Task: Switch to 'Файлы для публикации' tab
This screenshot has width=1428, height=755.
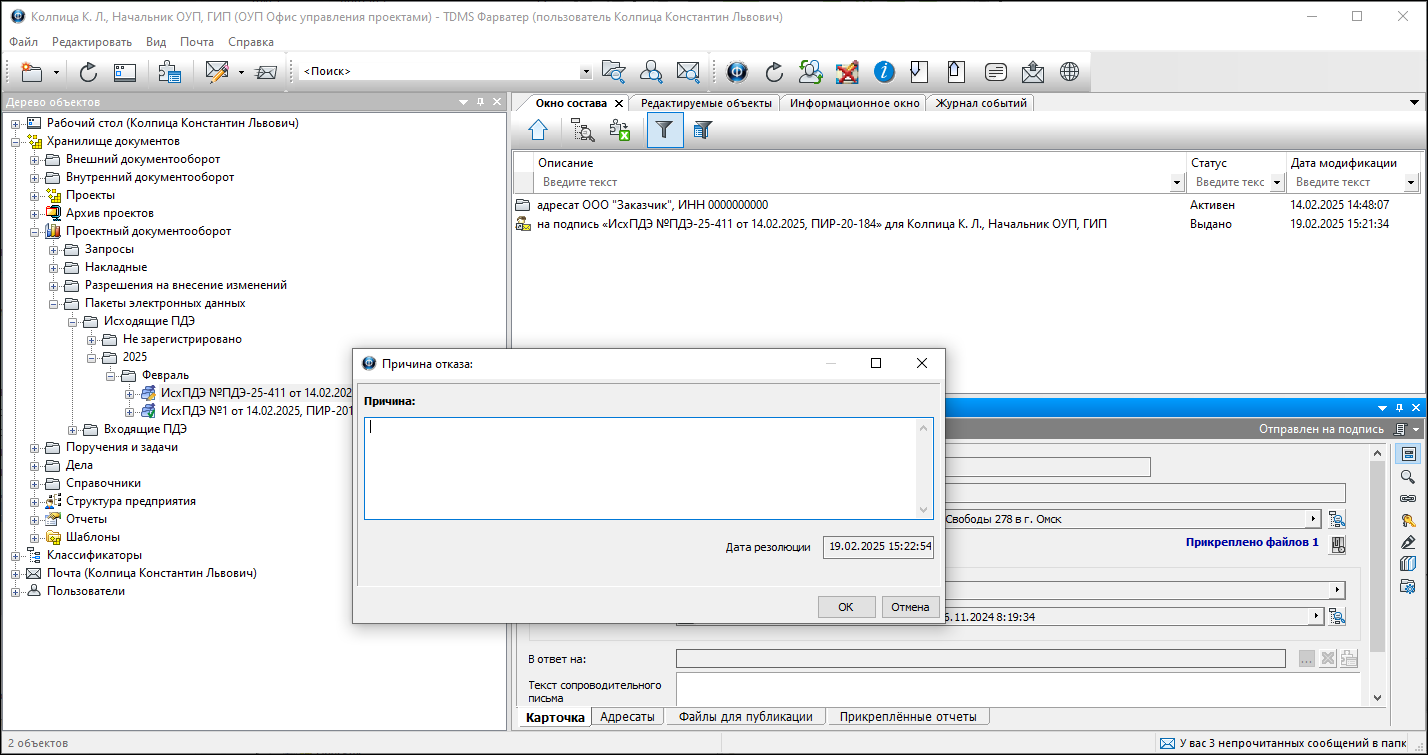Action: (x=746, y=716)
